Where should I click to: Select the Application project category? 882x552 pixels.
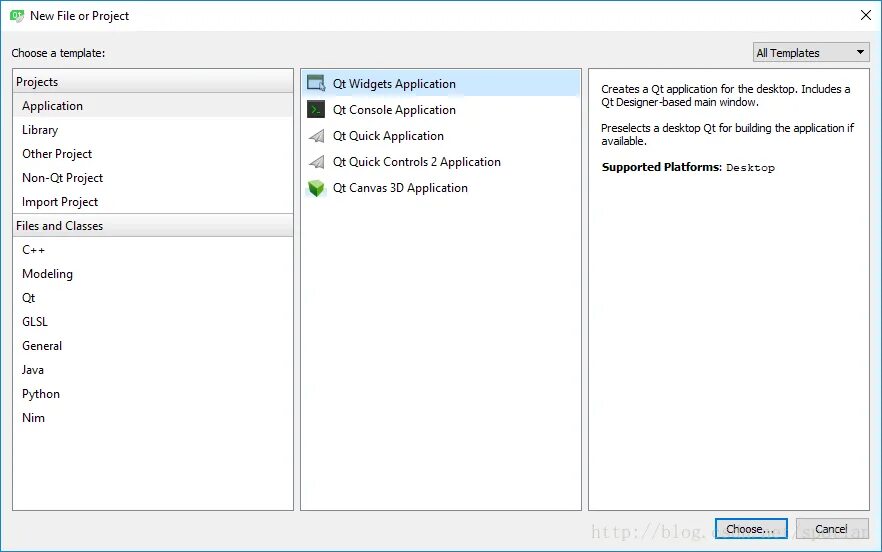[153, 106]
